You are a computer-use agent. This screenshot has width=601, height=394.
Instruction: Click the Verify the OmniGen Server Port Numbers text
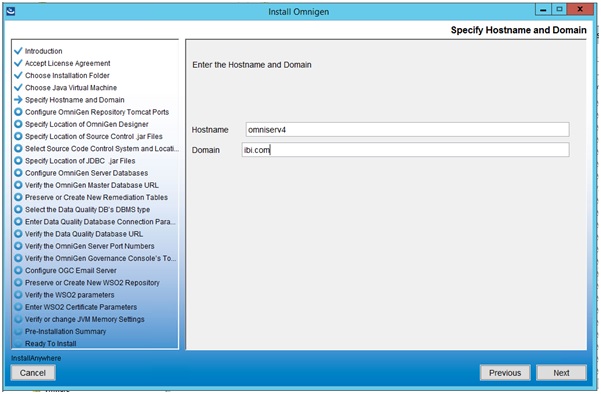90,246
